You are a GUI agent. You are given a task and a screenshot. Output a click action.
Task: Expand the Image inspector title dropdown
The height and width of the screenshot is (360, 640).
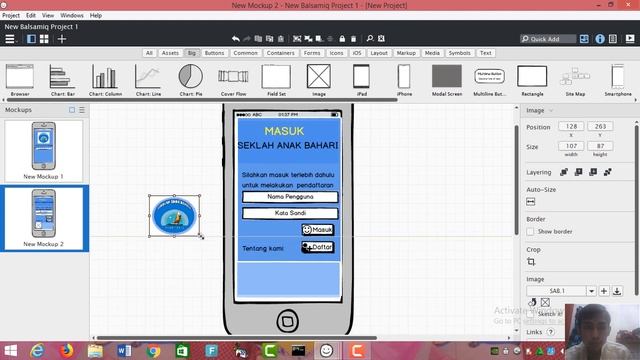[551, 111]
